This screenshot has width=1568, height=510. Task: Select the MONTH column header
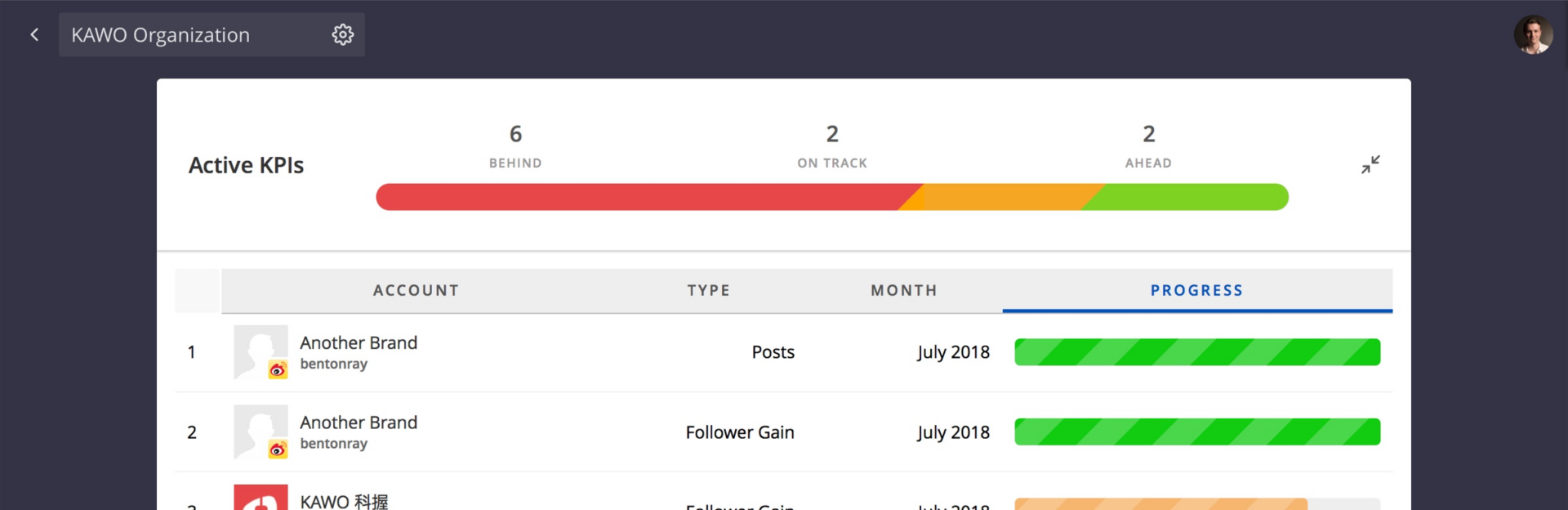click(x=903, y=290)
